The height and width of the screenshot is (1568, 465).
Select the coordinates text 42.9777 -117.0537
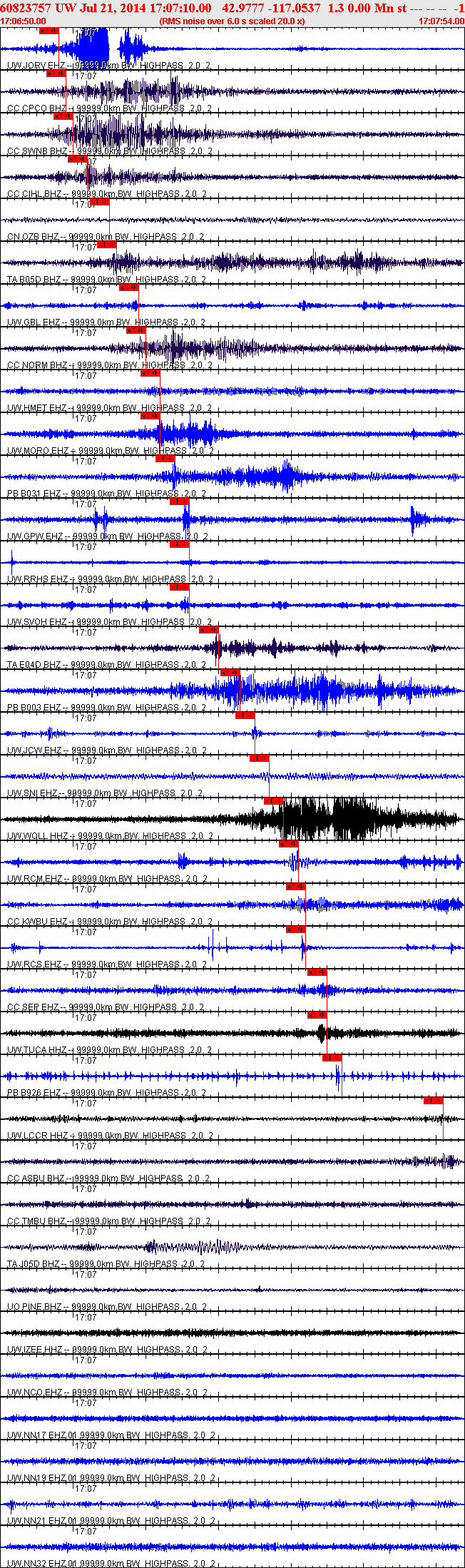click(272, 8)
